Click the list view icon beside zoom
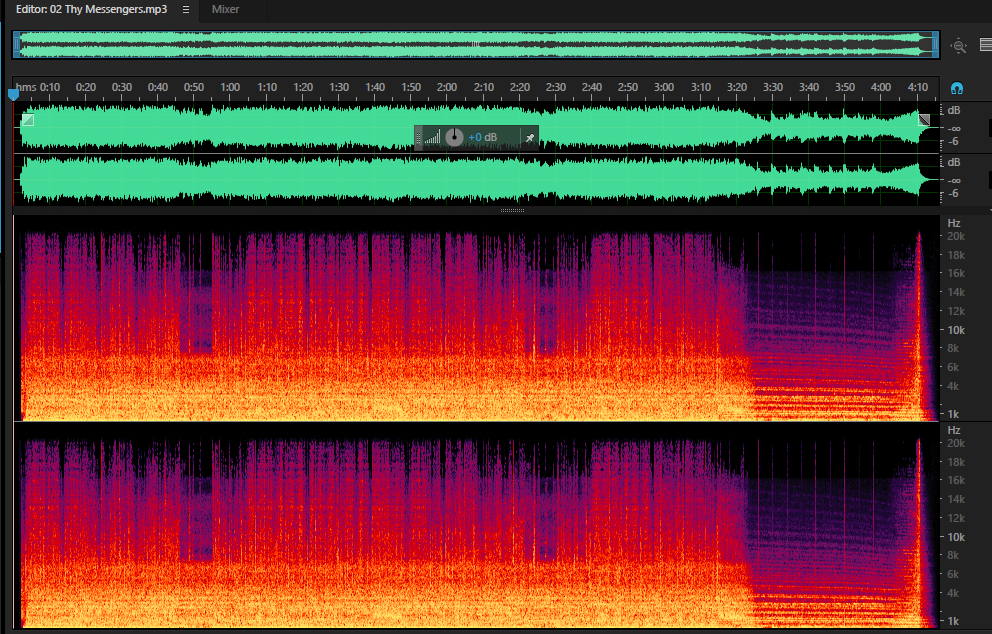 pyautogui.click(x=986, y=44)
